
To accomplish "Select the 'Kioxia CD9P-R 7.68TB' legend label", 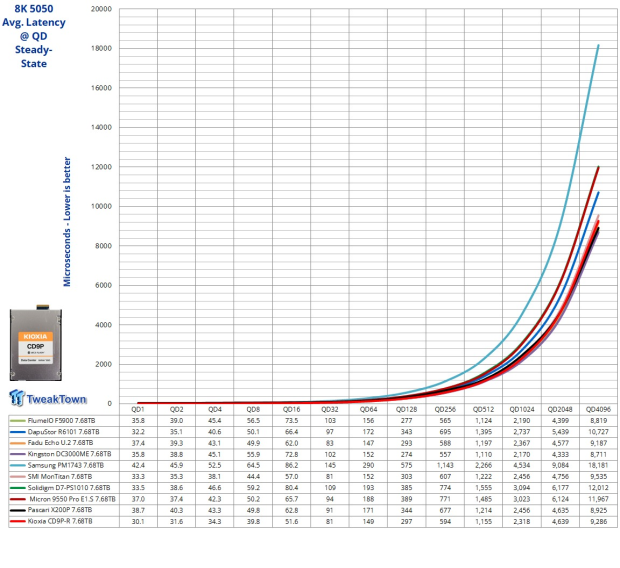I will [x=60, y=522].
